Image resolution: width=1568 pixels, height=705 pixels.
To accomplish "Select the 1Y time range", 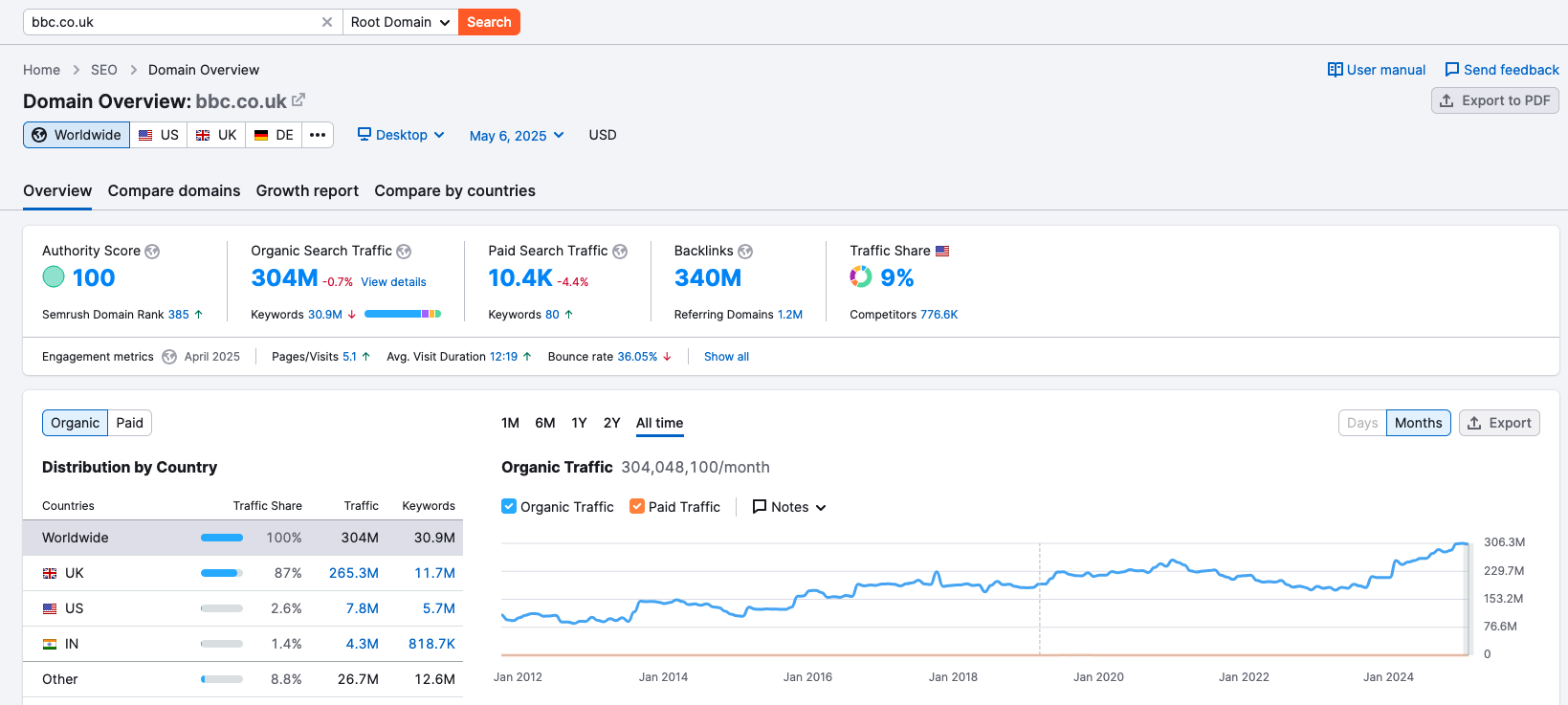I will [x=579, y=423].
